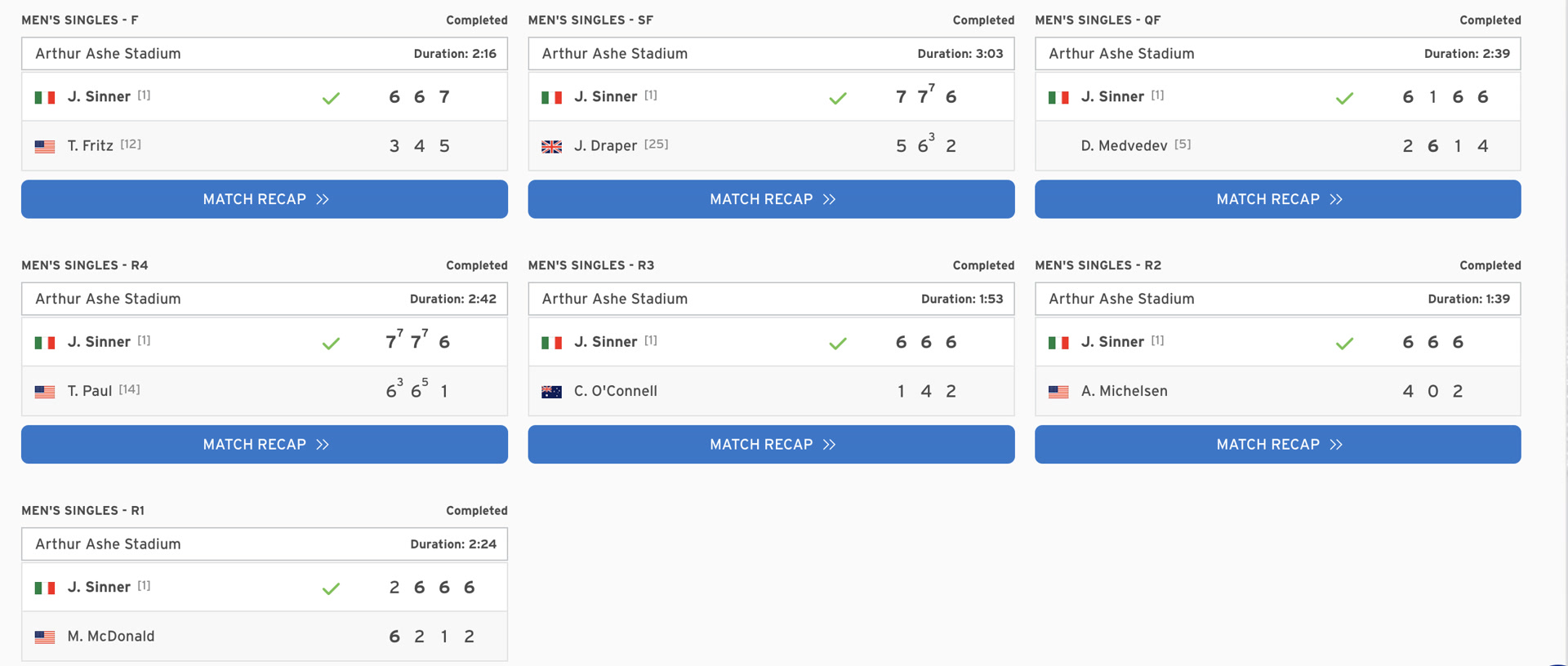Image resolution: width=1568 pixels, height=666 pixels.
Task: Click the British flag beside J. Draper
Action: click(x=552, y=146)
